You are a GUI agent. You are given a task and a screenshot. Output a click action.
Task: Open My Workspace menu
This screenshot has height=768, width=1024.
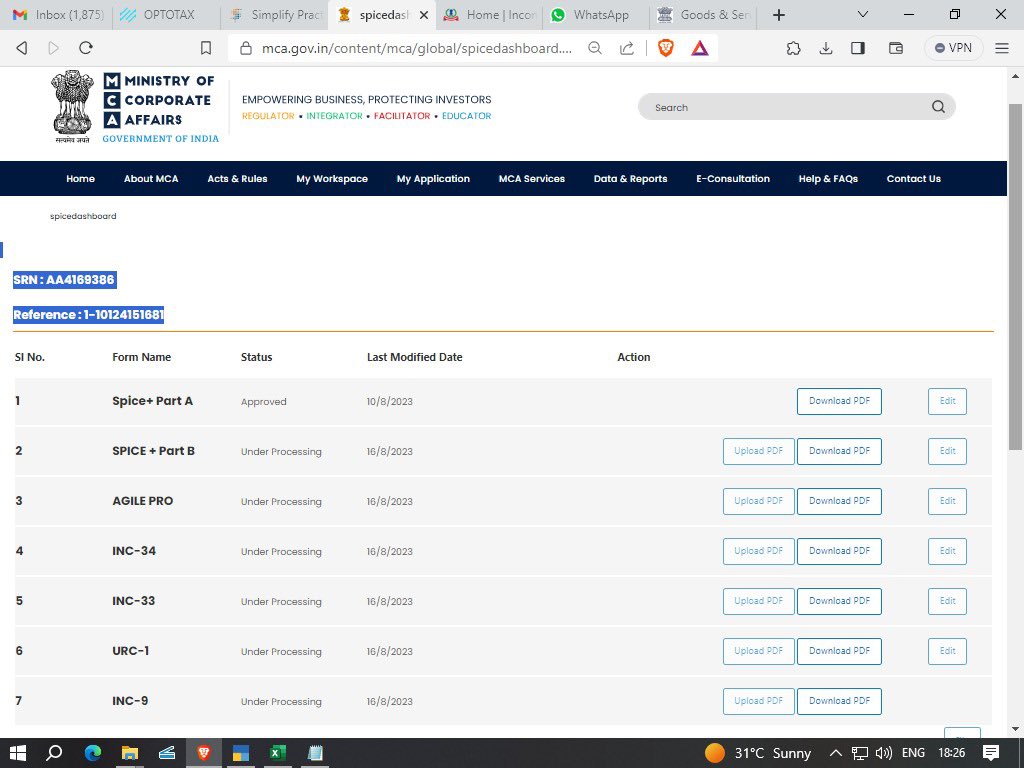click(x=332, y=178)
